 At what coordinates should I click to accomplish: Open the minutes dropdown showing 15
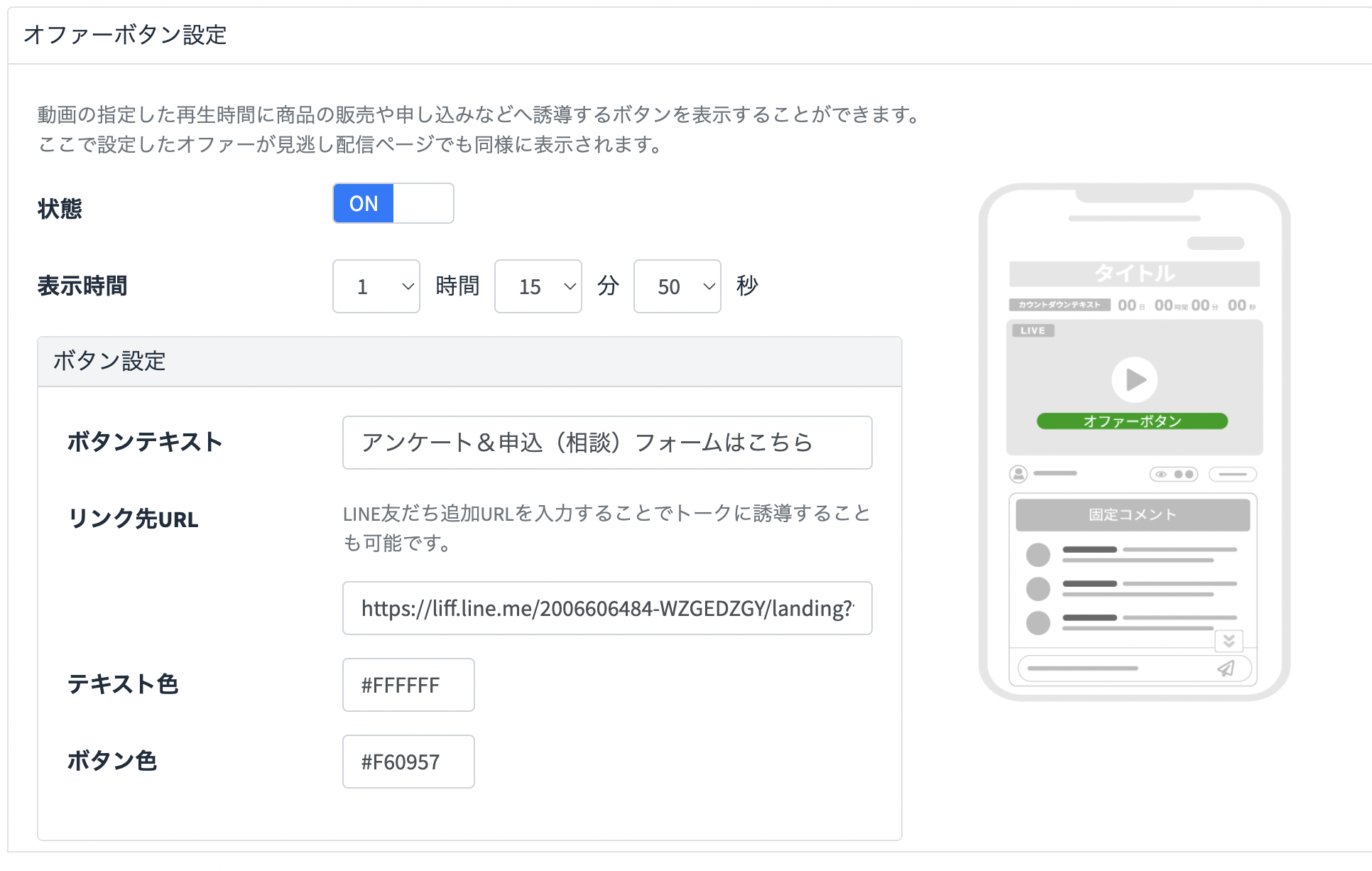[538, 286]
